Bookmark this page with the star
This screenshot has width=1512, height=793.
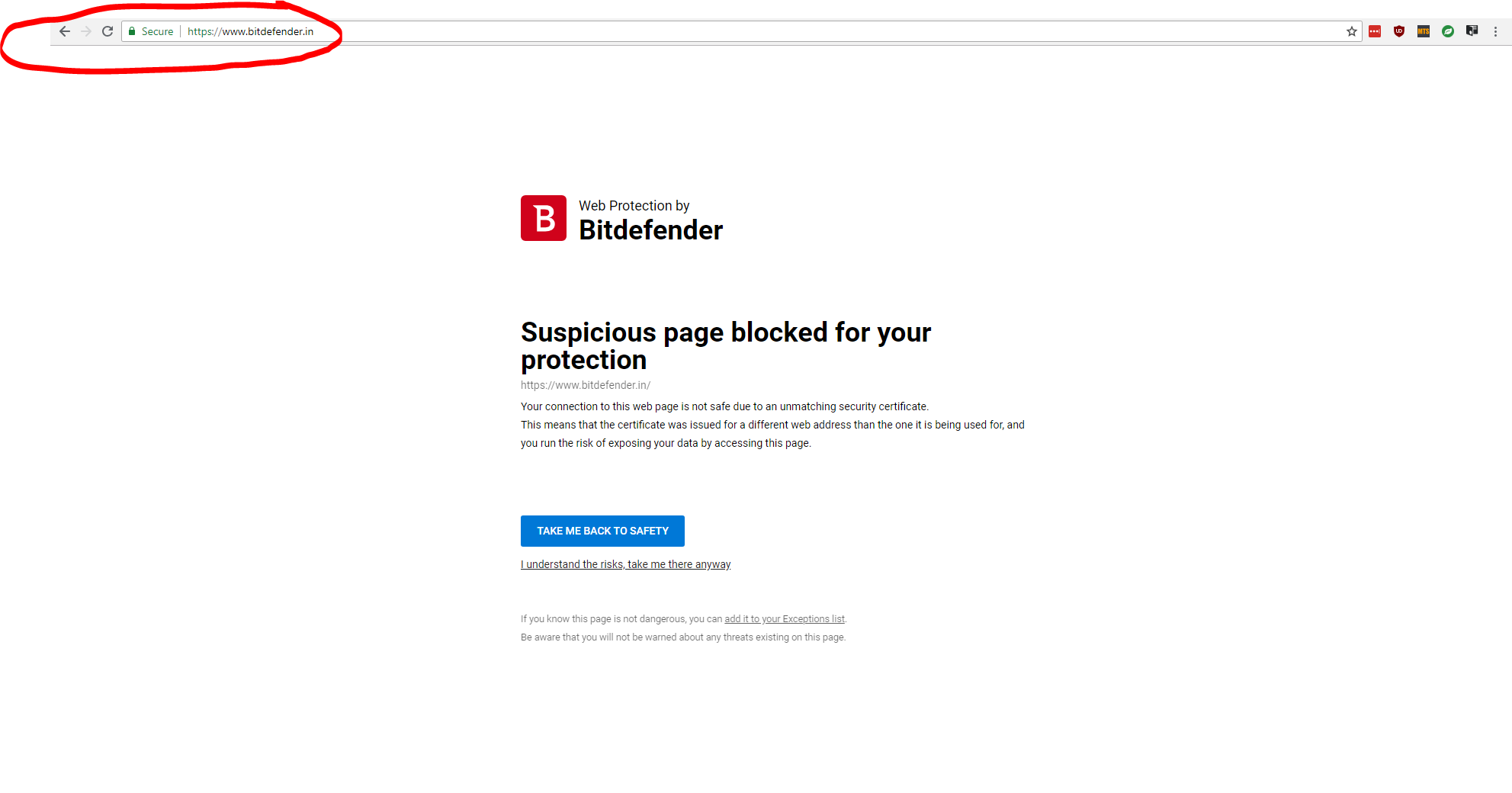1352,31
